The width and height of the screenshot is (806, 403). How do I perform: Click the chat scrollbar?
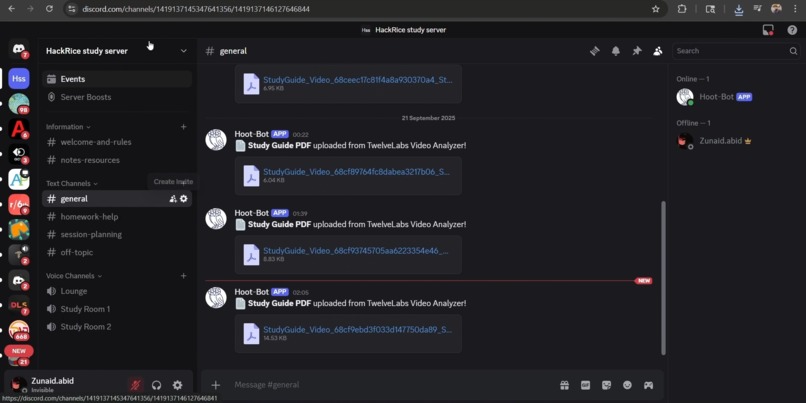click(663, 278)
